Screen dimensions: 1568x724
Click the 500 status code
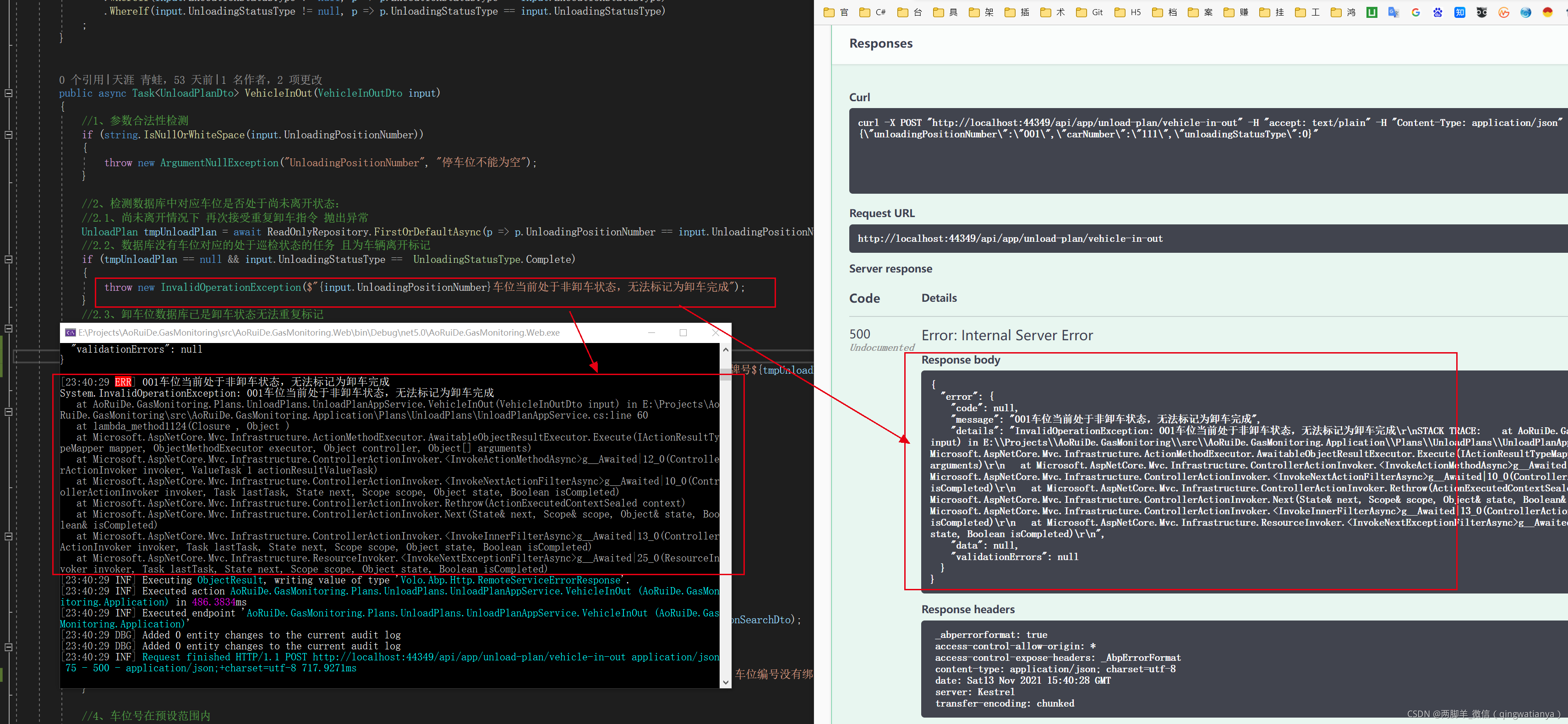point(859,334)
